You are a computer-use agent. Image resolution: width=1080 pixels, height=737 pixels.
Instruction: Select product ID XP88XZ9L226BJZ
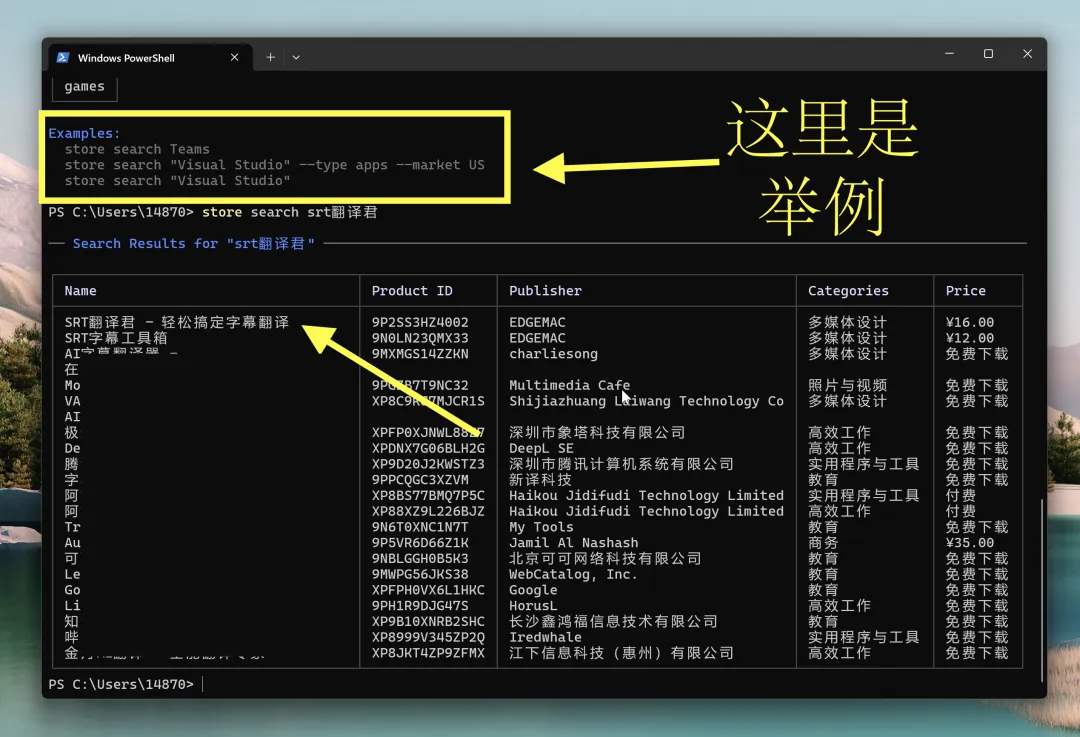(x=428, y=512)
